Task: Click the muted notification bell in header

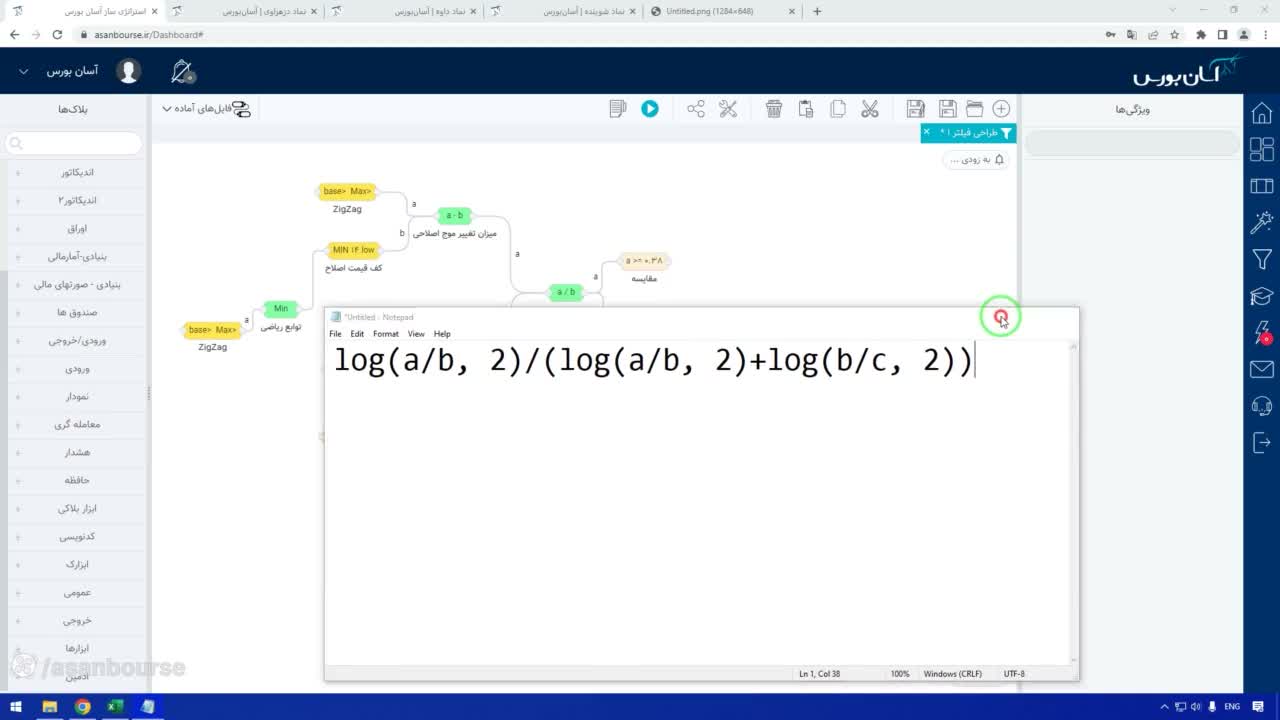Action: point(182,71)
